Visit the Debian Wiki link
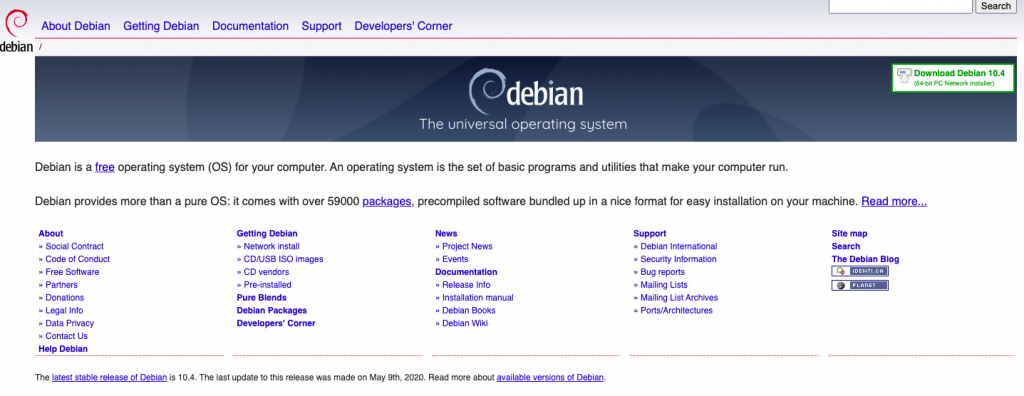Screen dimensions: 1024x396 click(x=465, y=323)
